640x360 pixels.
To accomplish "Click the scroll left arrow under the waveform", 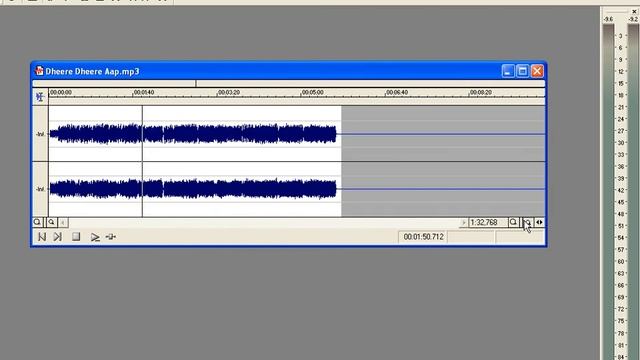I will pos(63,222).
